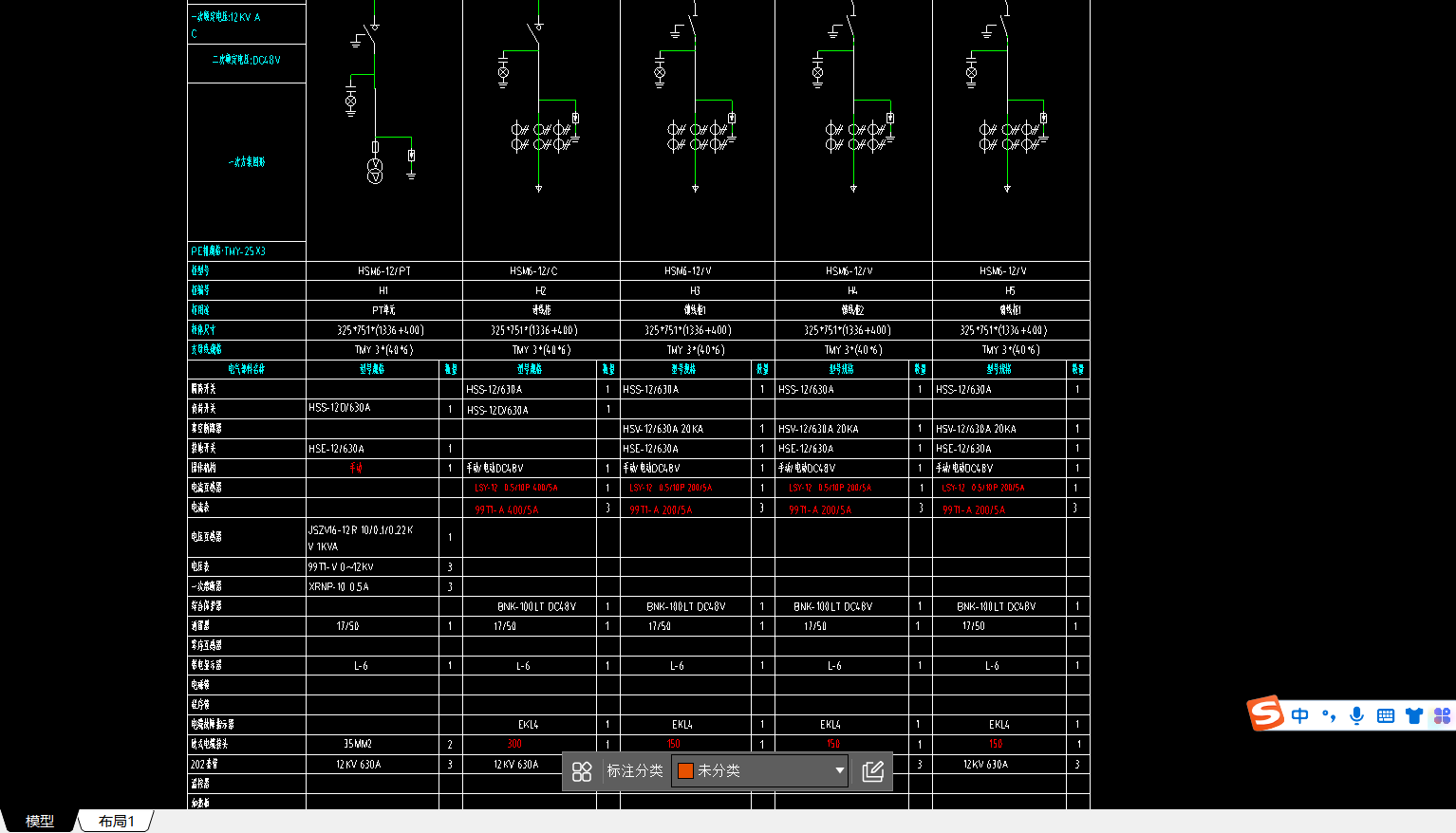Select the H5 cabinet number cell

click(1010, 291)
